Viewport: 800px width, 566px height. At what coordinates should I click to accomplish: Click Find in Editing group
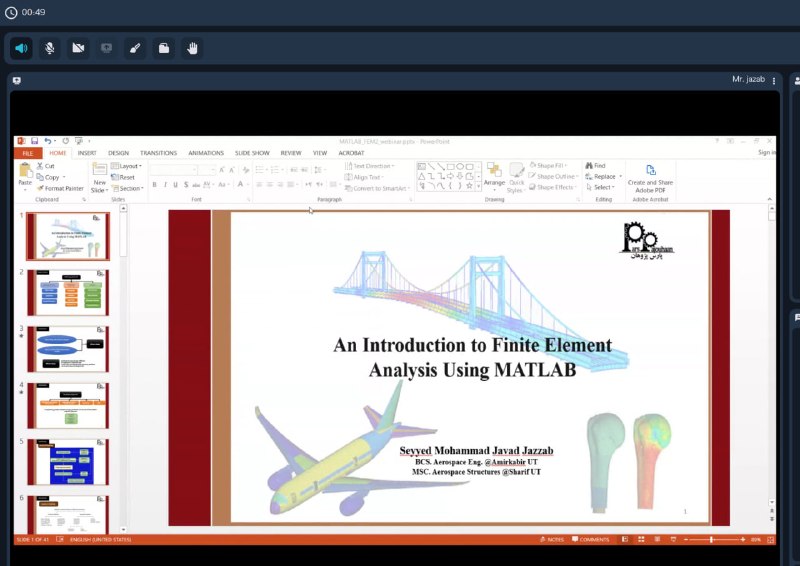pyautogui.click(x=595, y=165)
